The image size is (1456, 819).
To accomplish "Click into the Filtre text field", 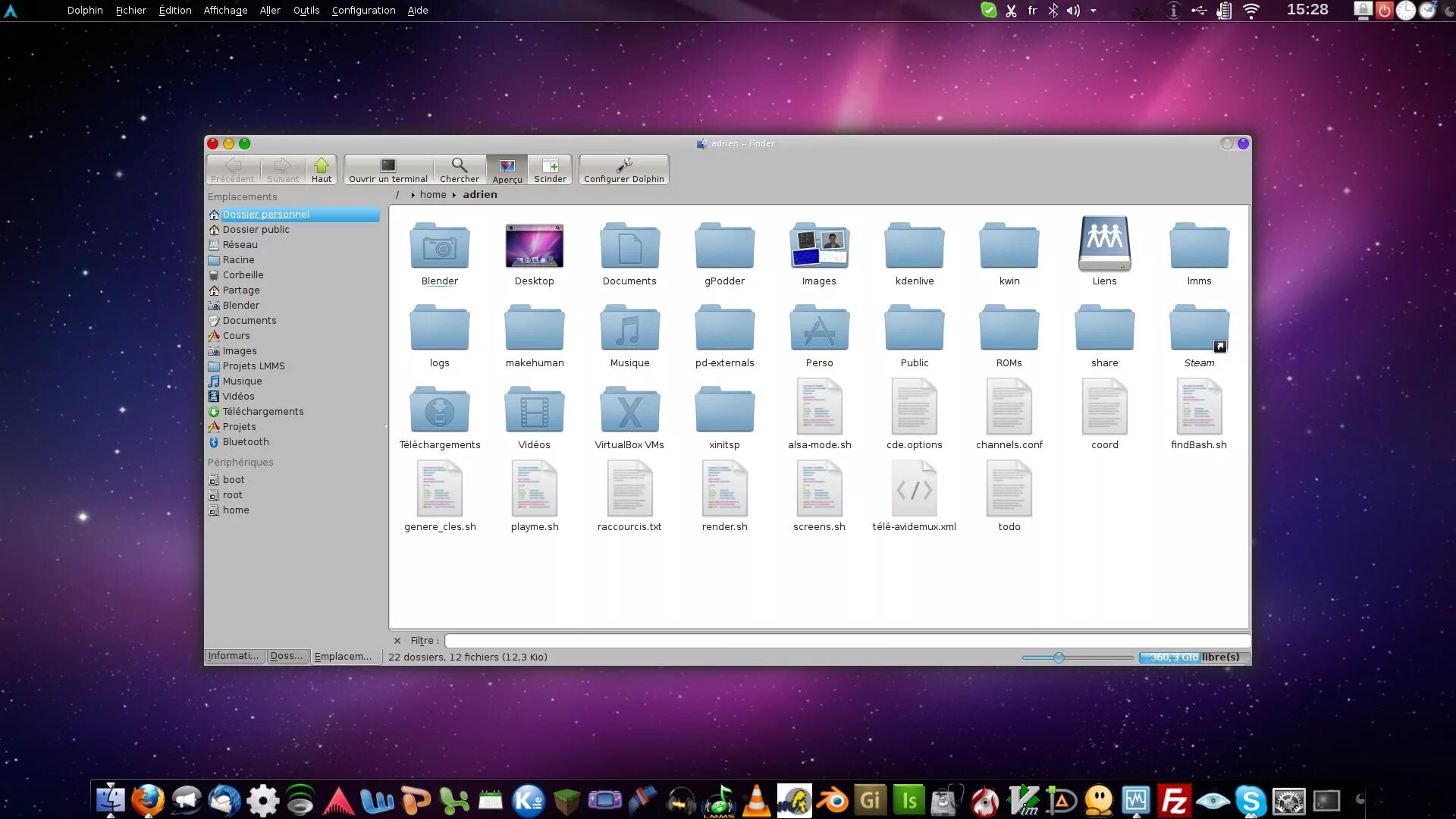I will click(x=846, y=641).
